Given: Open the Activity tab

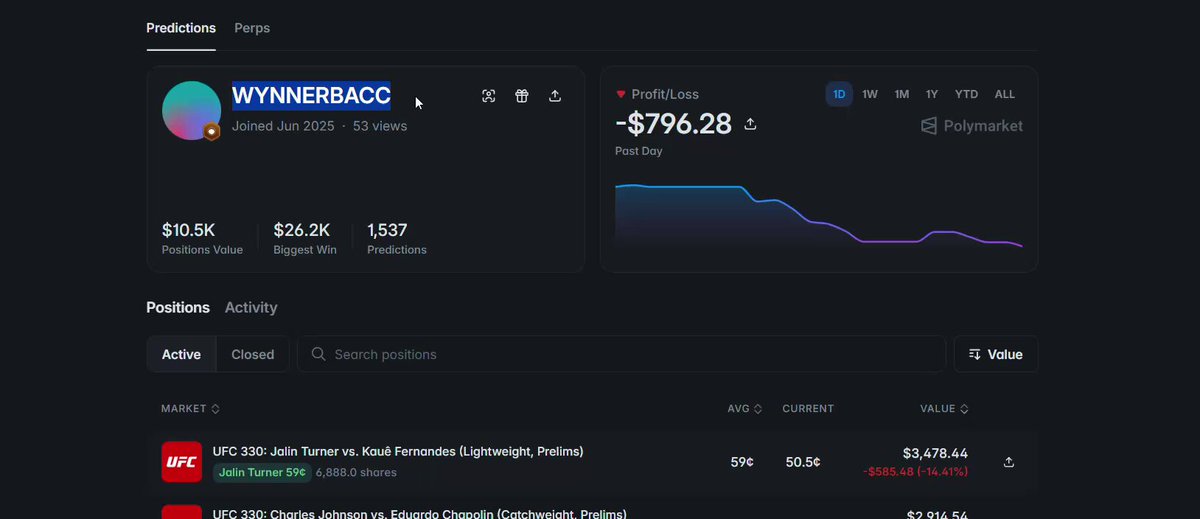Looking at the screenshot, I should click(251, 307).
